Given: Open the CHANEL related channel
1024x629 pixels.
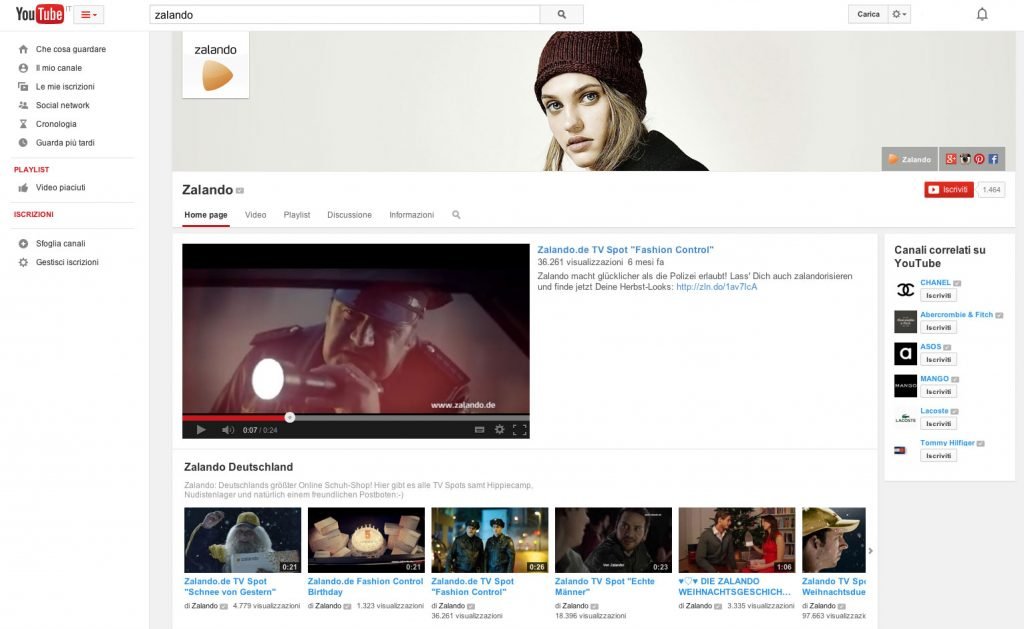Looking at the screenshot, I should coord(935,283).
